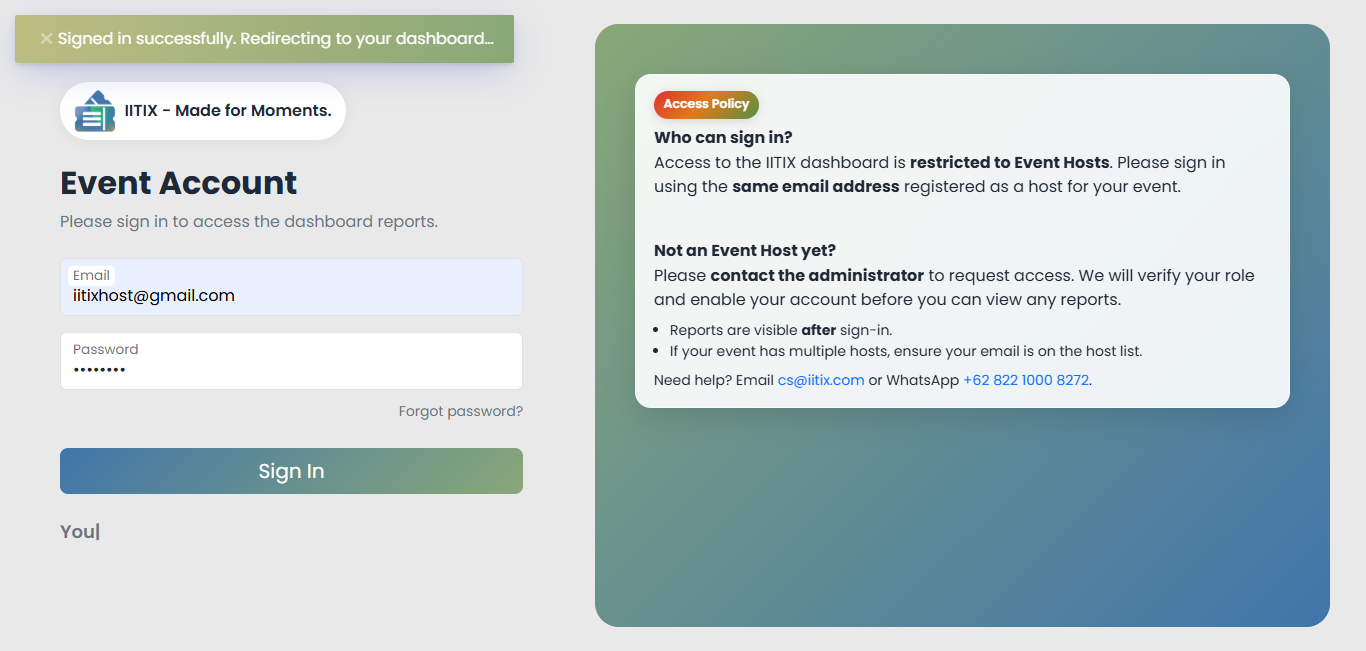1366x651 pixels.
Task: Dismiss the sign-in success notification X
Action: 46,39
